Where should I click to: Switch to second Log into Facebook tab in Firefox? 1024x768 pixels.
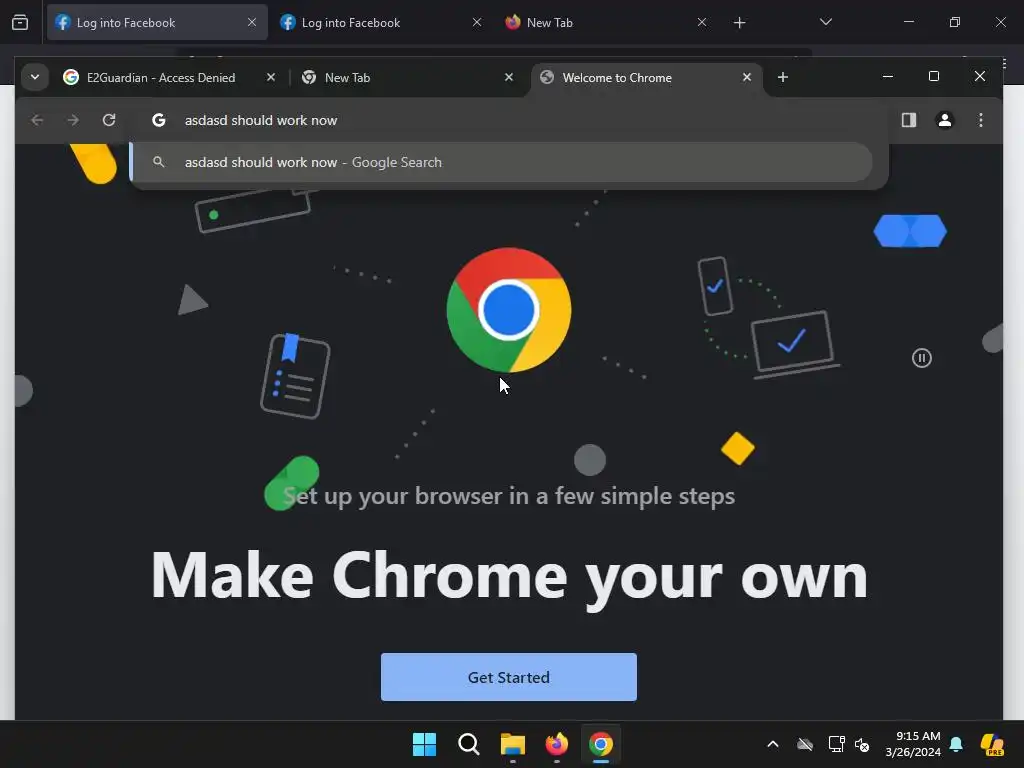point(381,23)
